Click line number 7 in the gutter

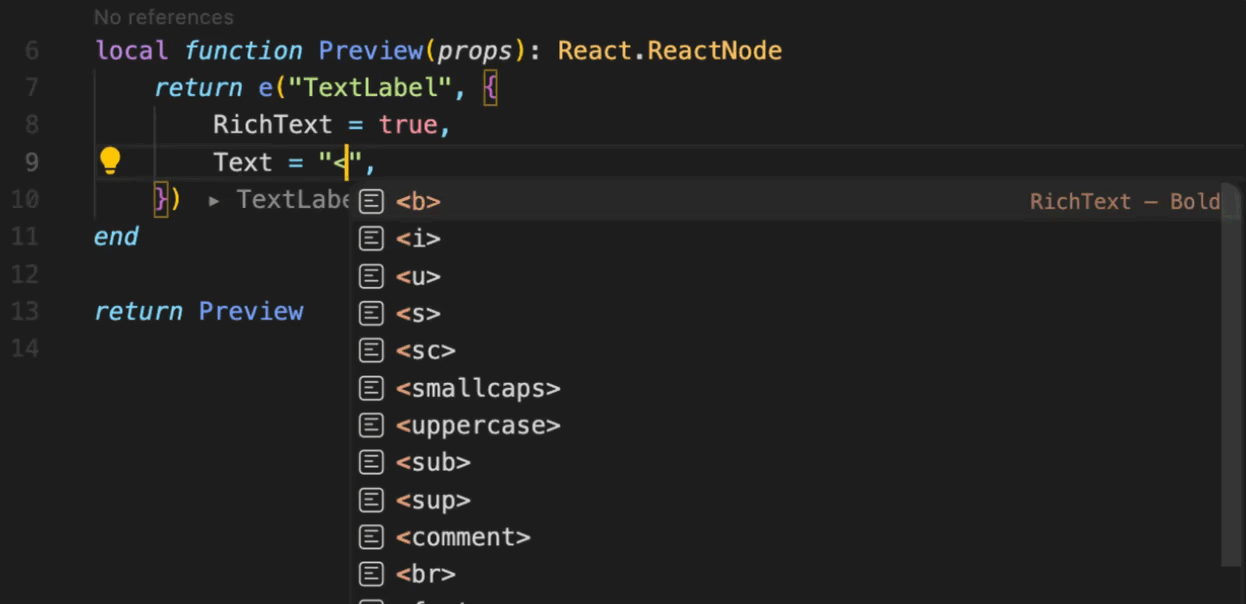coord(32,87)
